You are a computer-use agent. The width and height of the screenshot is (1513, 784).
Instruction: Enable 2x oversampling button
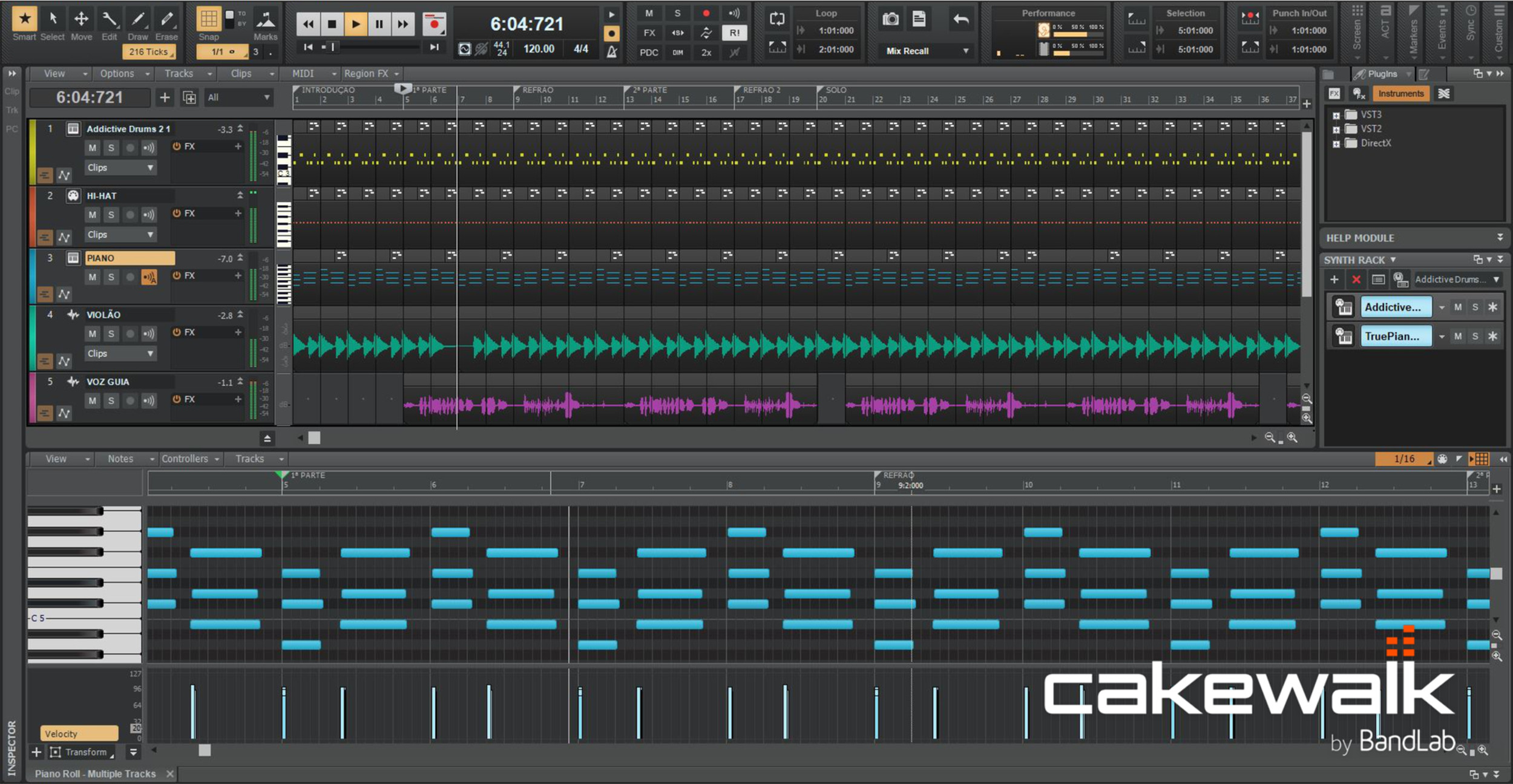click(706, 53)
